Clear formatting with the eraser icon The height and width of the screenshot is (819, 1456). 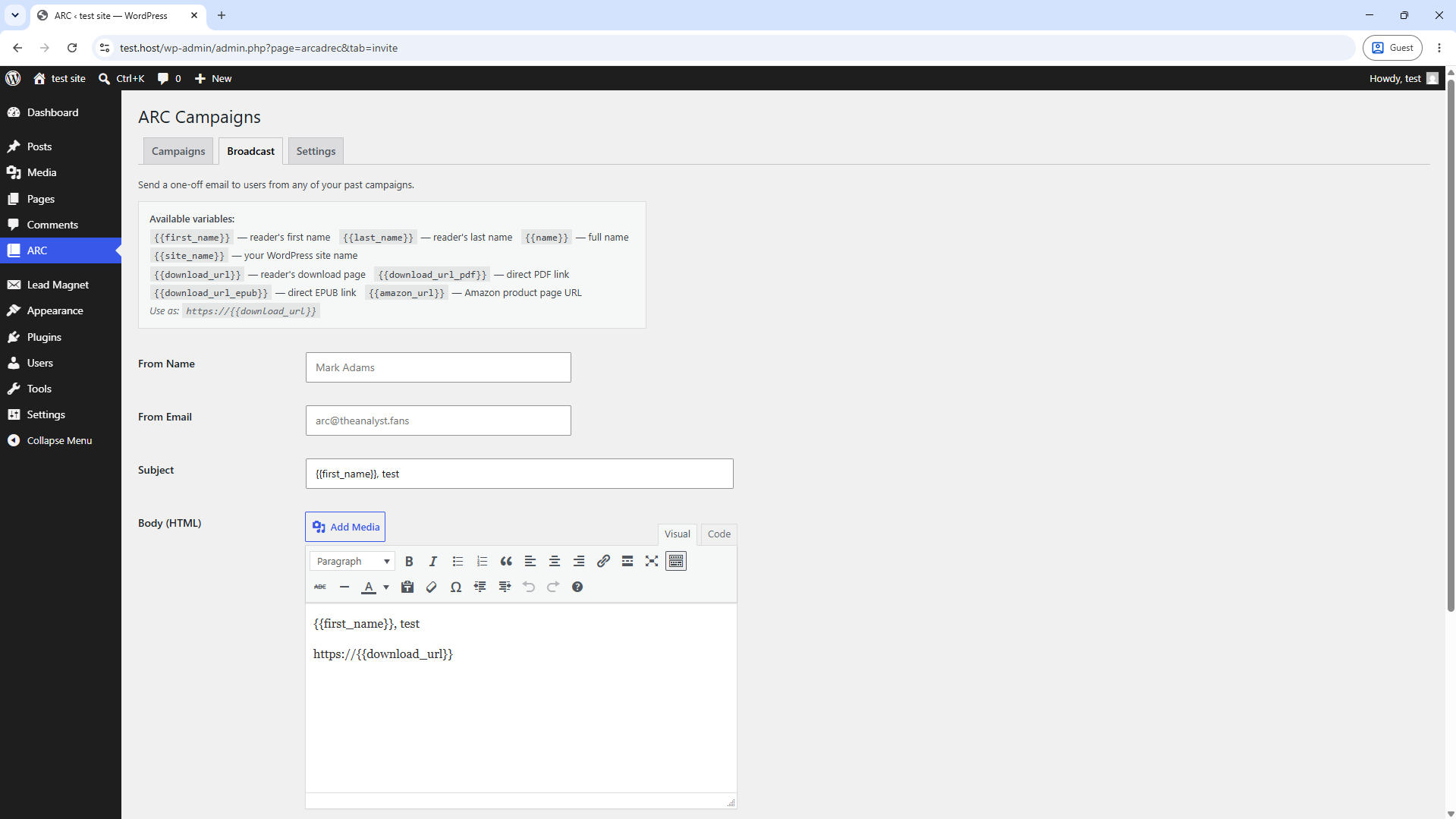432,587
